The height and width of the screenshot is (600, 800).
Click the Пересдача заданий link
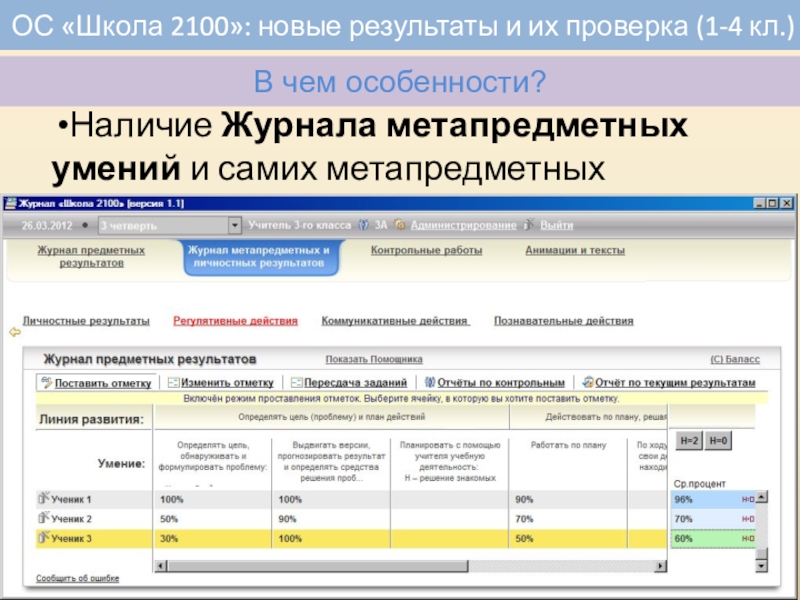356,383
